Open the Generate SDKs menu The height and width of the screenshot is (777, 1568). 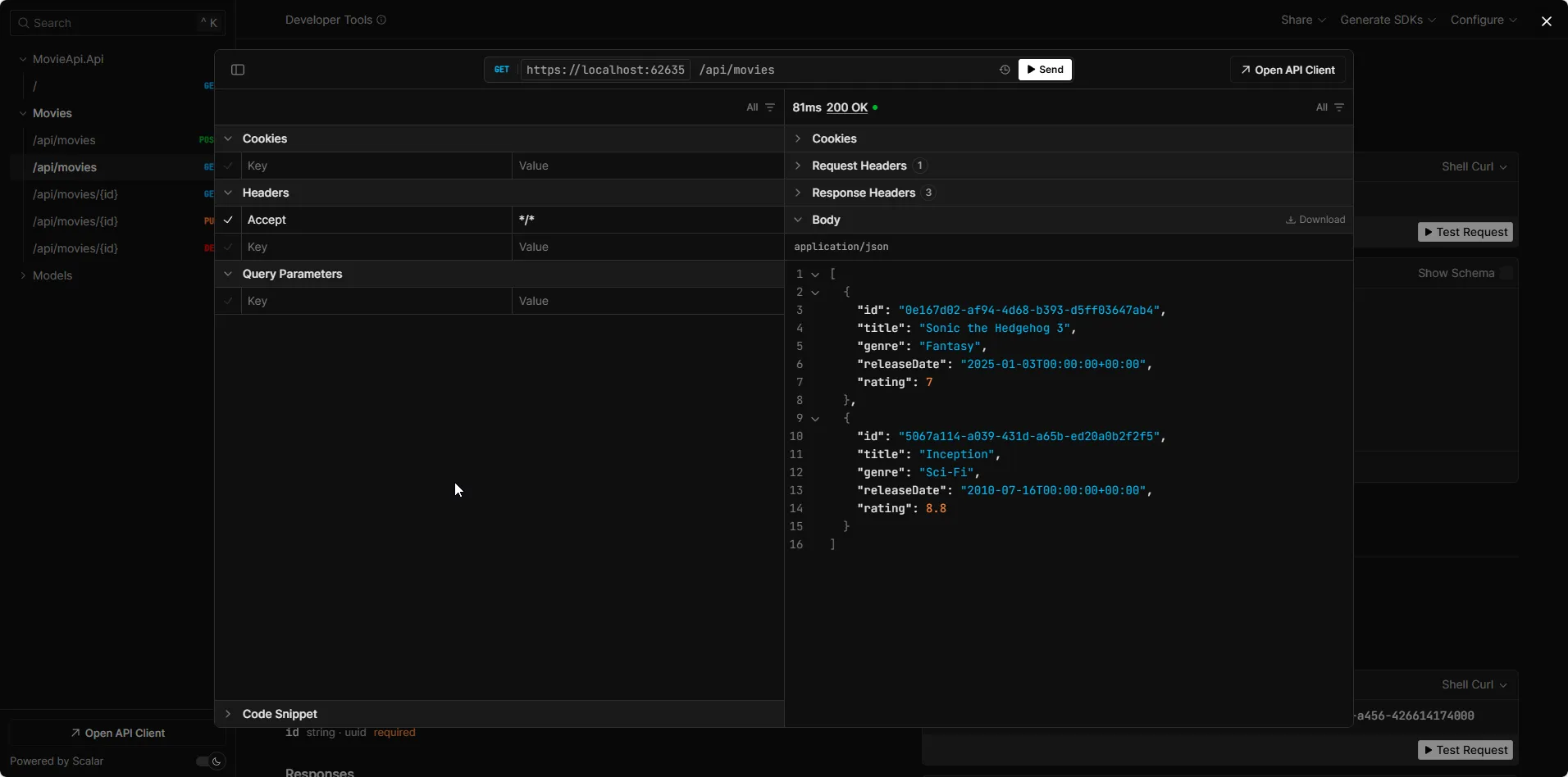click(x=1387, y=20)
